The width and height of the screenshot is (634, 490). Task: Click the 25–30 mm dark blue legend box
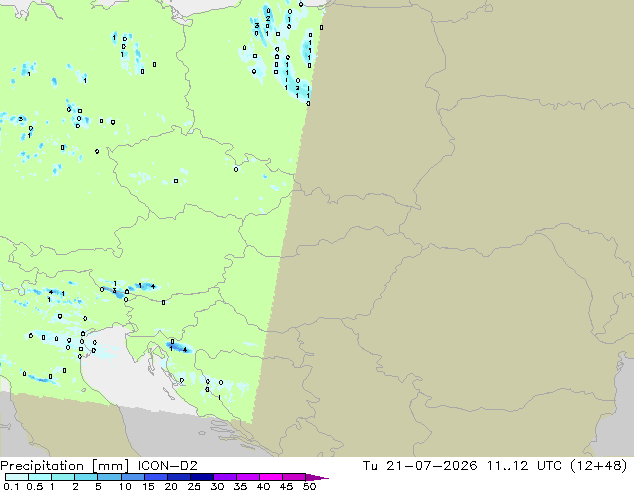click(x=201, y=477)
